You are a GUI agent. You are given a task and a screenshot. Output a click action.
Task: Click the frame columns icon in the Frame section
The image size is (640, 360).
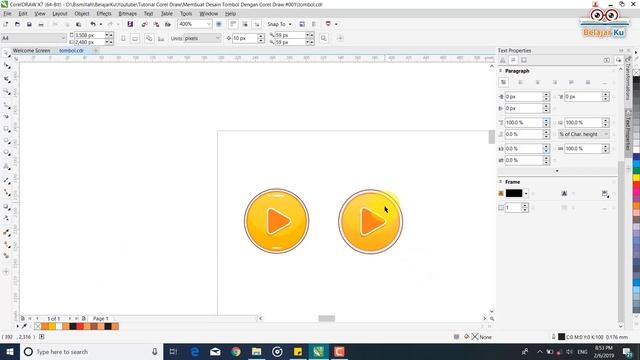pos(501,208)
